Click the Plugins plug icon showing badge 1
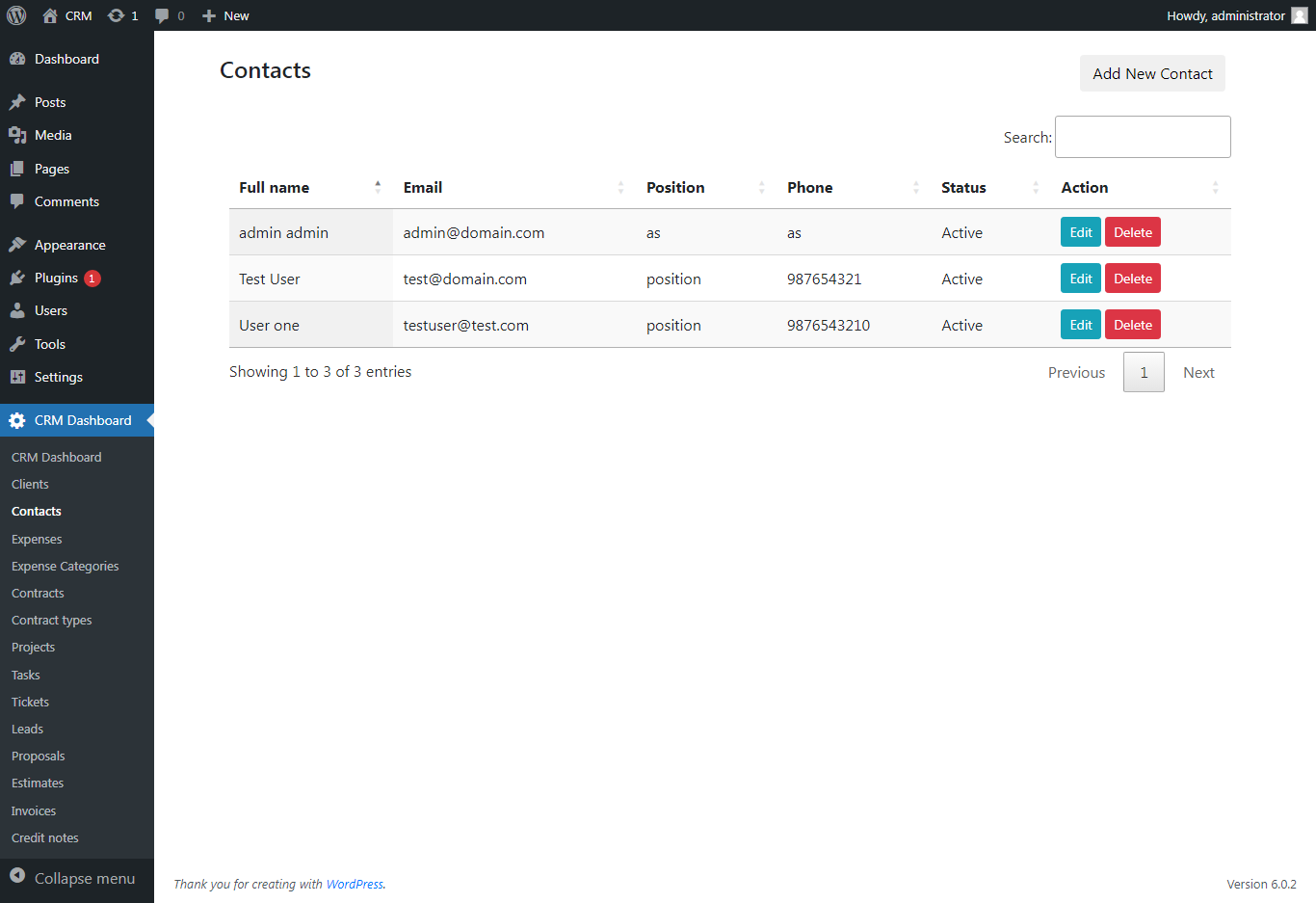The width and height of the screenshot is (1316, 903). click(19, 278)
